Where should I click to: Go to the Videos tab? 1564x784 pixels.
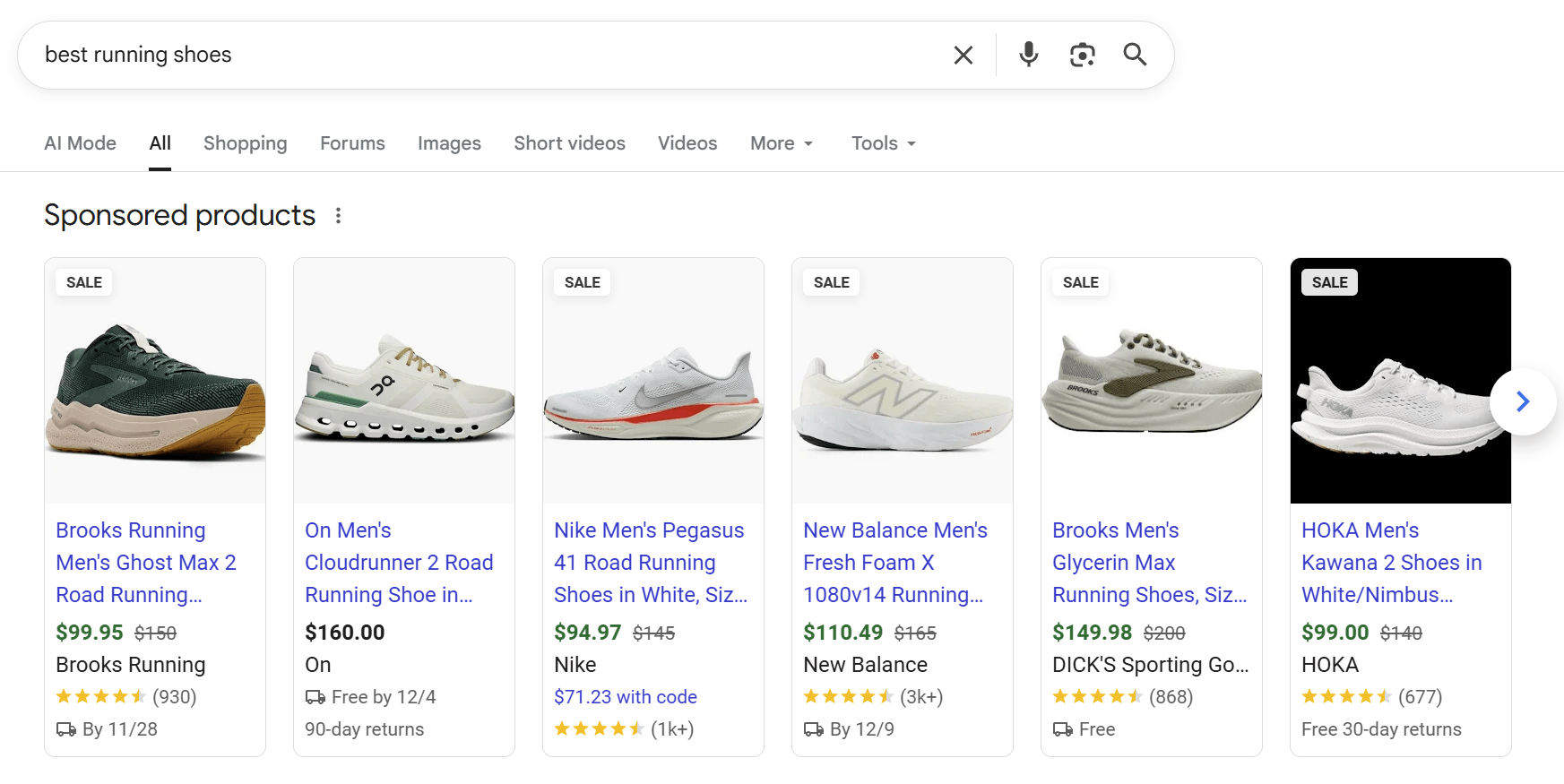(x=687, y=143)
